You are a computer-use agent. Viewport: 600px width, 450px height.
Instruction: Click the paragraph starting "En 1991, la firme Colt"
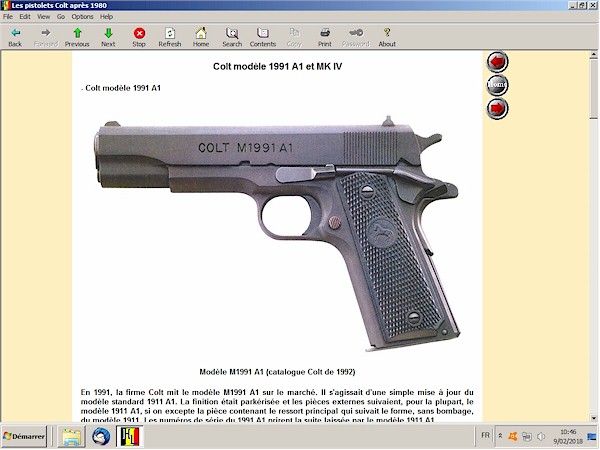click(277, 406)
